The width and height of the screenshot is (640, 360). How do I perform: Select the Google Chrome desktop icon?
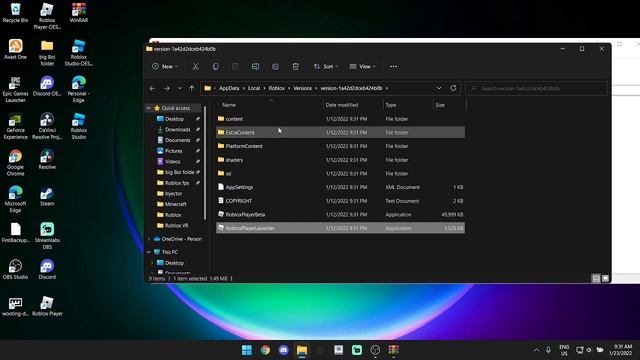[x=16, y=163]
